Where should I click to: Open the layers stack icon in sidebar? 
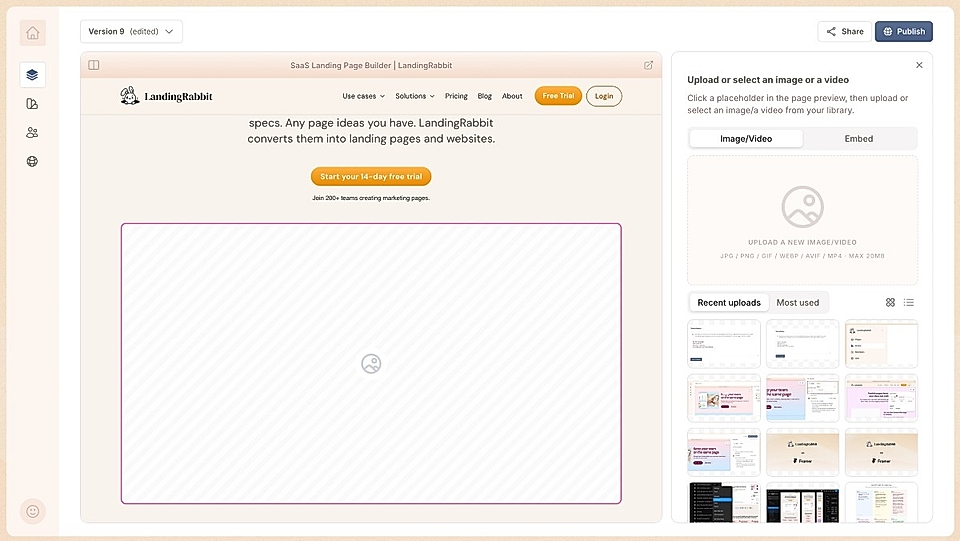(32, 75)
